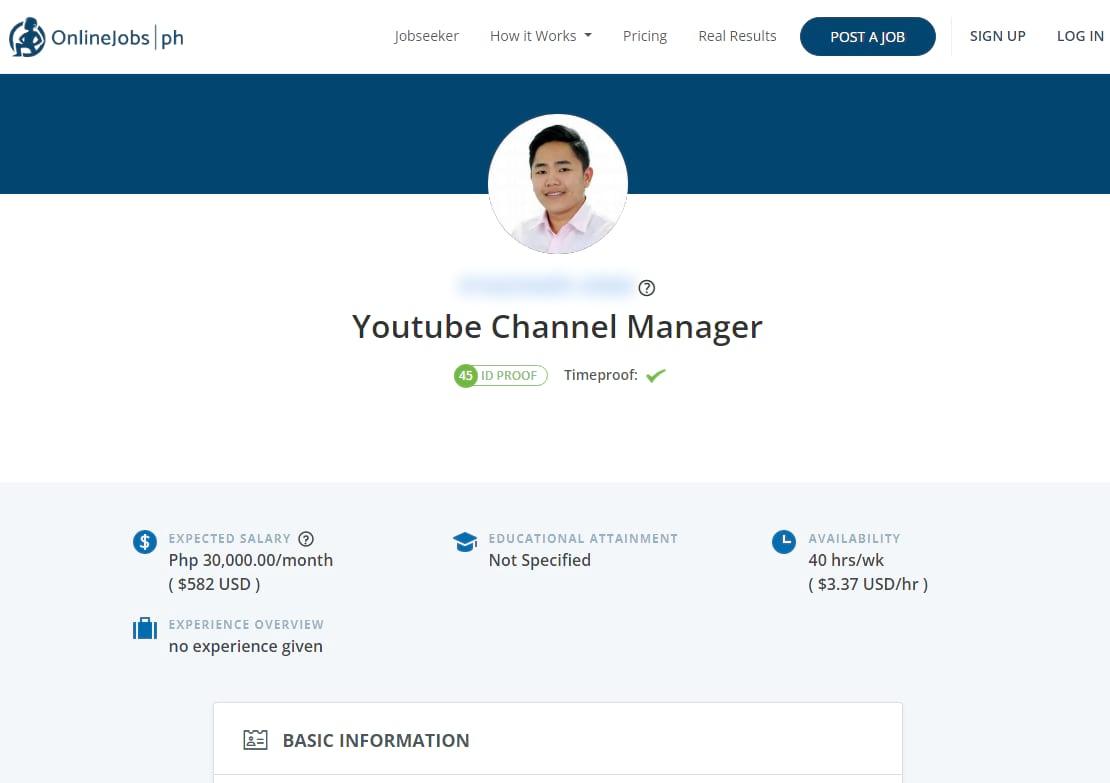Click the OnlineJobs.ph logo
Image resolution: width=1110 pixels, height=783 pixels.
(95, 36)
